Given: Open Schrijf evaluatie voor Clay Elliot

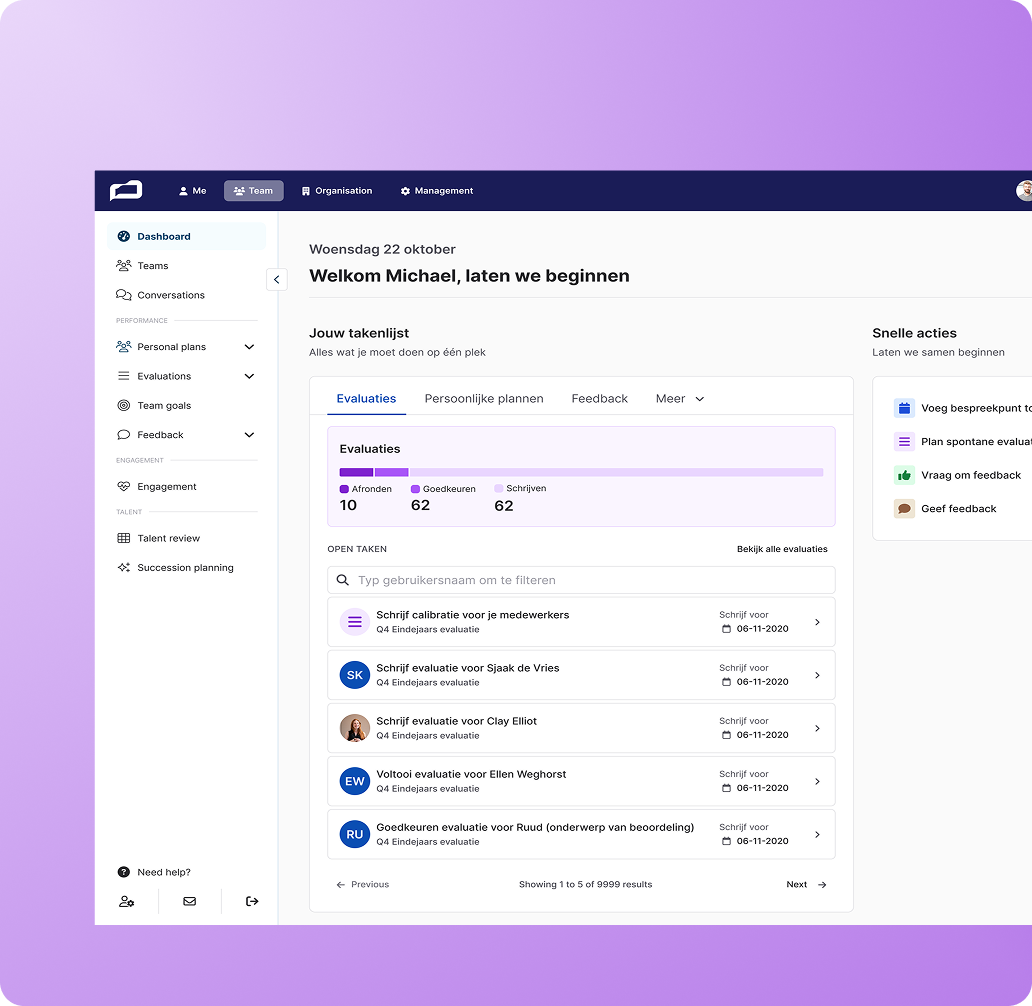Looking at the screenshot, I should [x=581, y=728].
